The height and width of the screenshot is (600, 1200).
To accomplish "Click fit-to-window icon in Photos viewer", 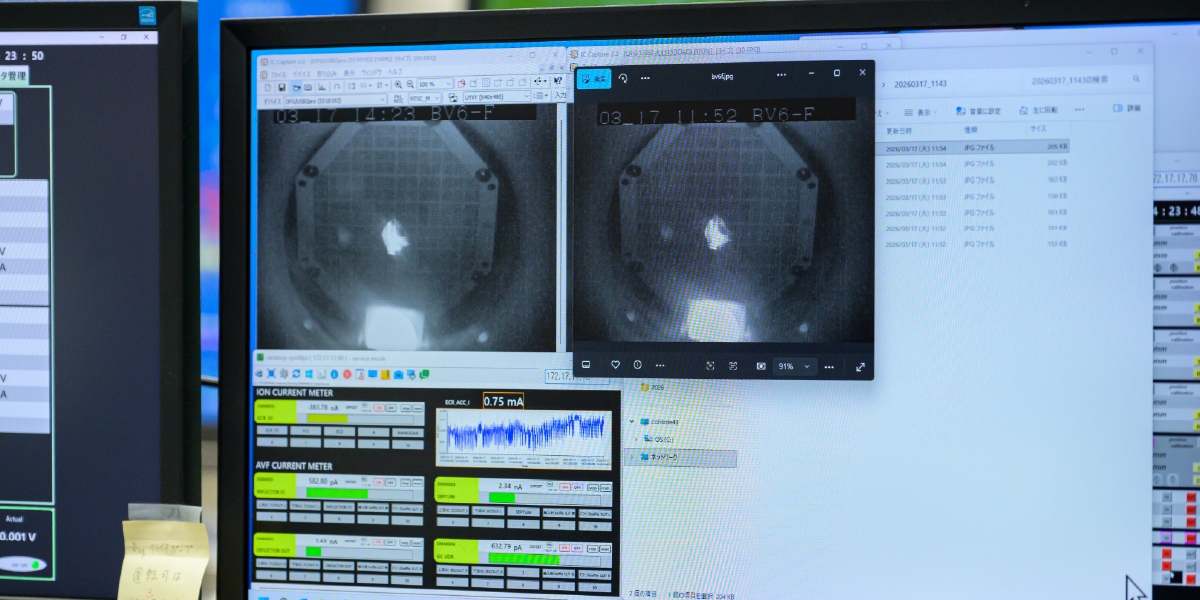I will [x=710, y=366].
